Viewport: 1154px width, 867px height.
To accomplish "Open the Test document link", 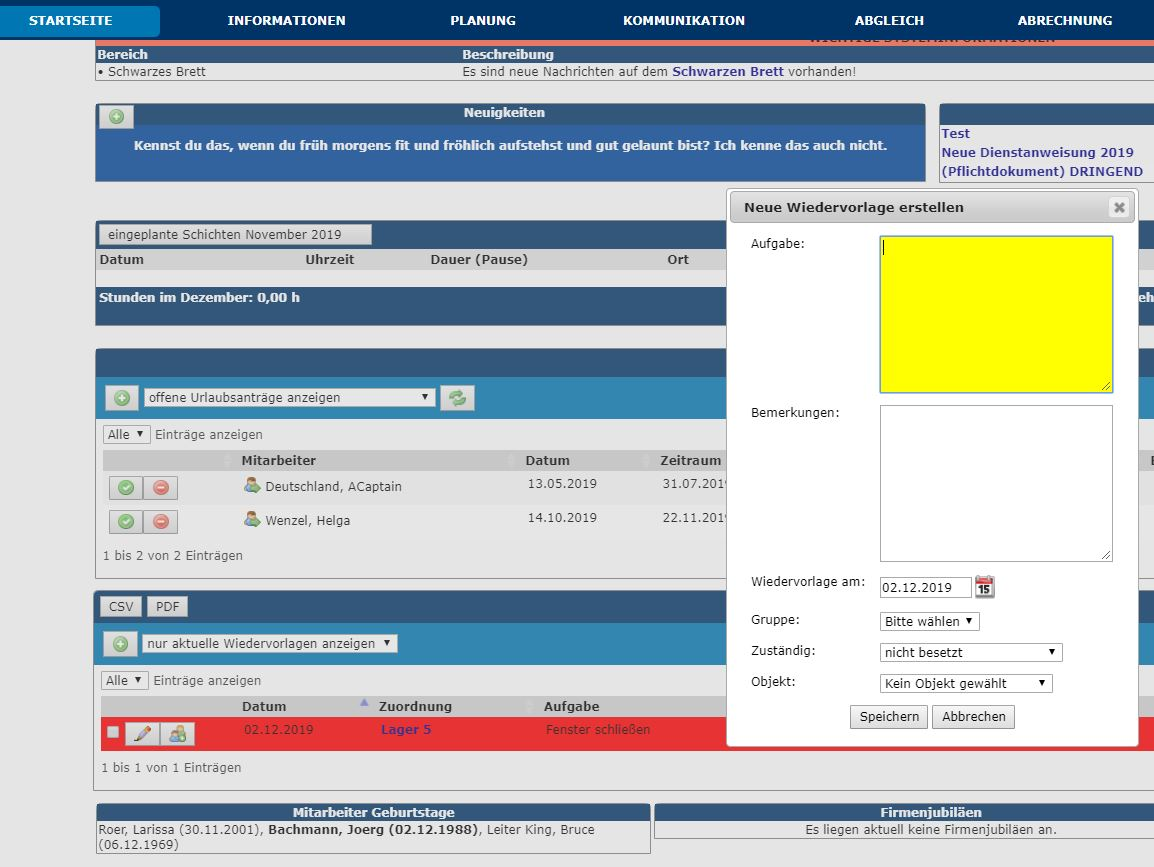I will click(x=955, y=133).
